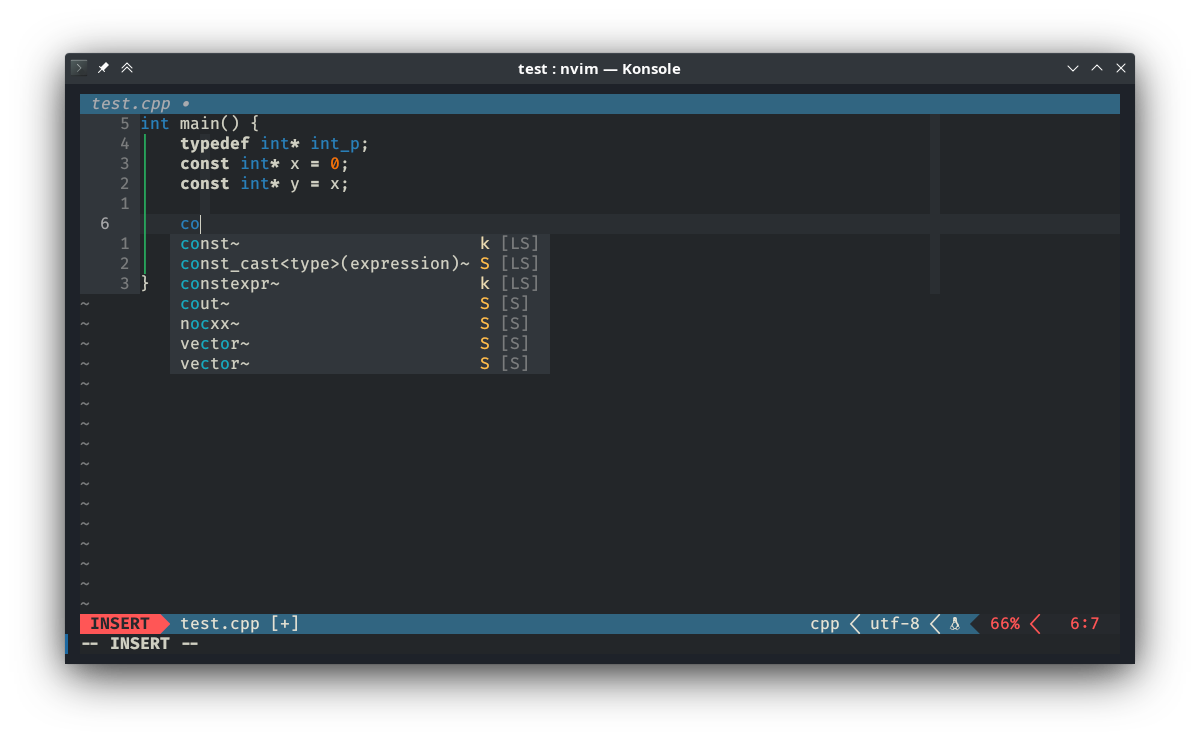Screen dimensions: 1200x741
Task: Click the 'const int* y = x;' line
Action: [x=265, y=184]
